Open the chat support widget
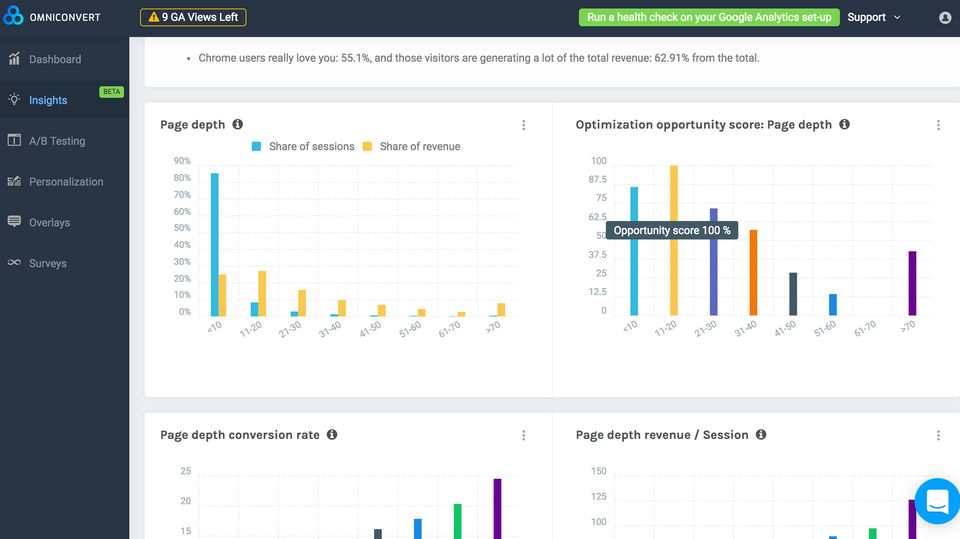The height and width of the screenshot is (539, 960). 937,502
